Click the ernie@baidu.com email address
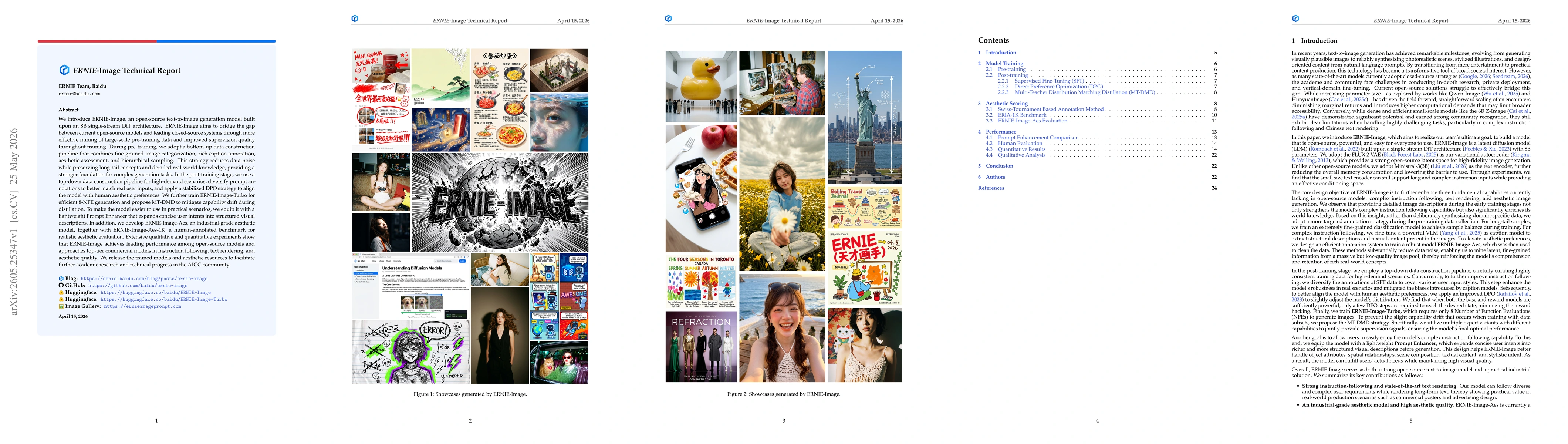The width and height of the screenshot is (1568, 444). point(79,94)
